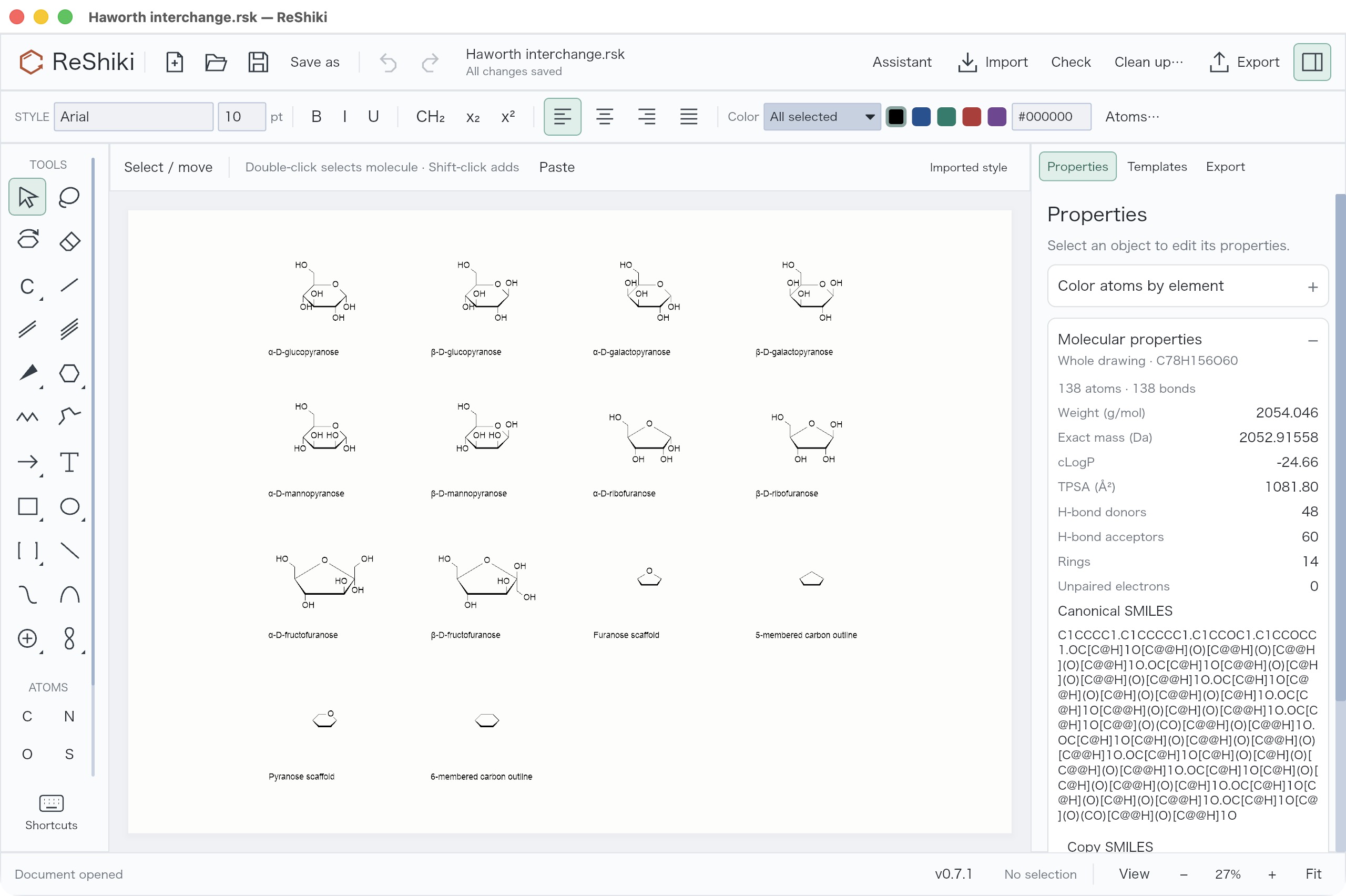Run the structure Check

1070,62
